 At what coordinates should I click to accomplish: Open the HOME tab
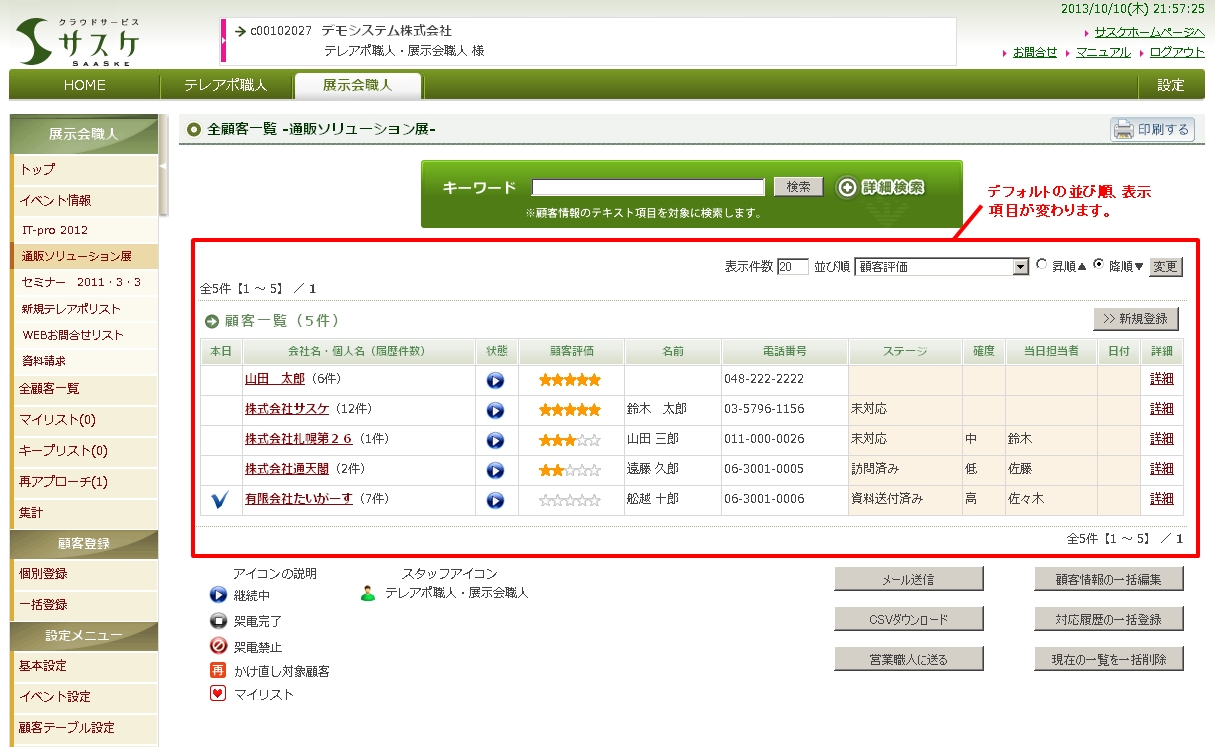(84, 86)
